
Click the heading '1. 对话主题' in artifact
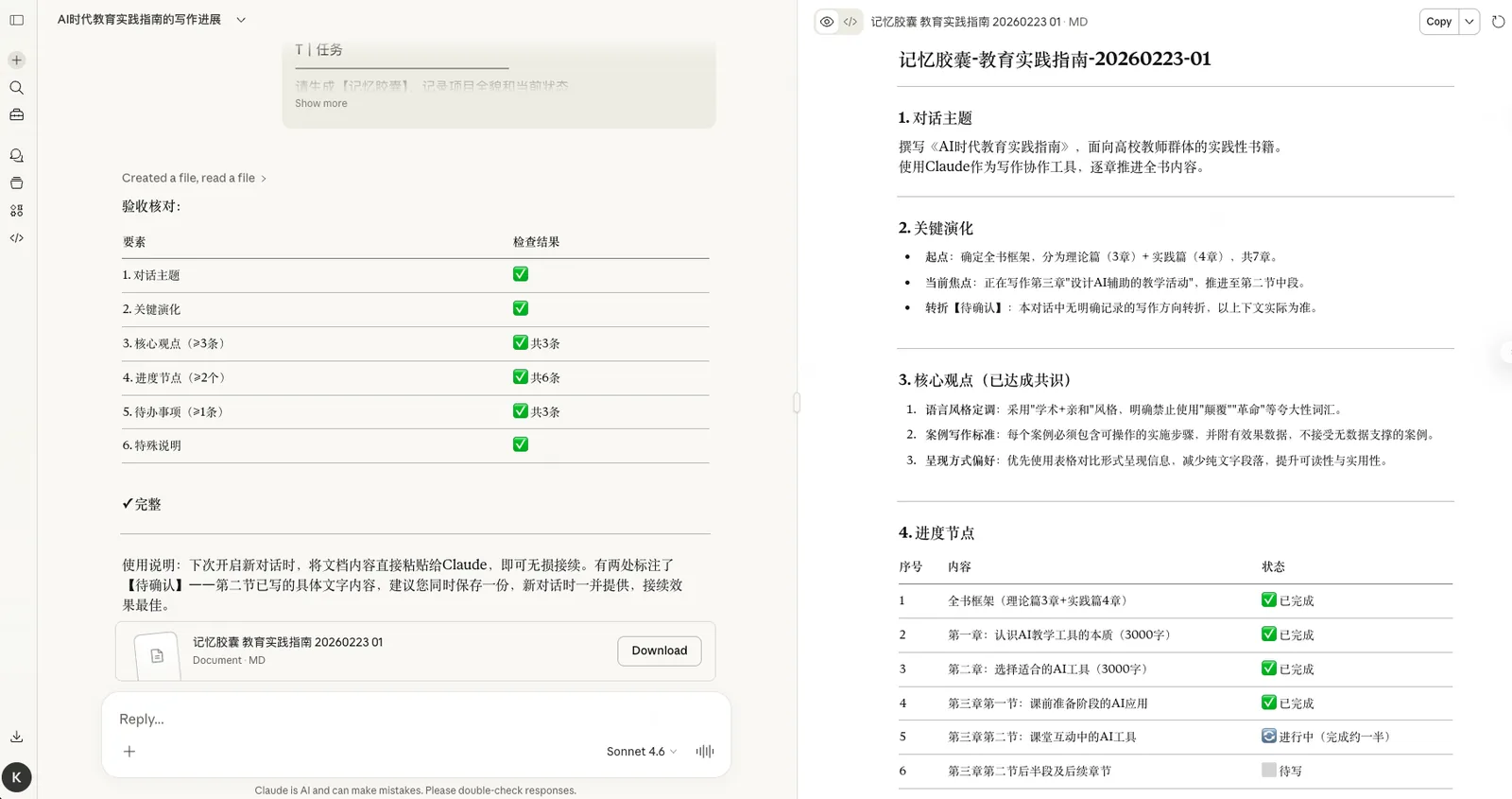click(936, 118)
